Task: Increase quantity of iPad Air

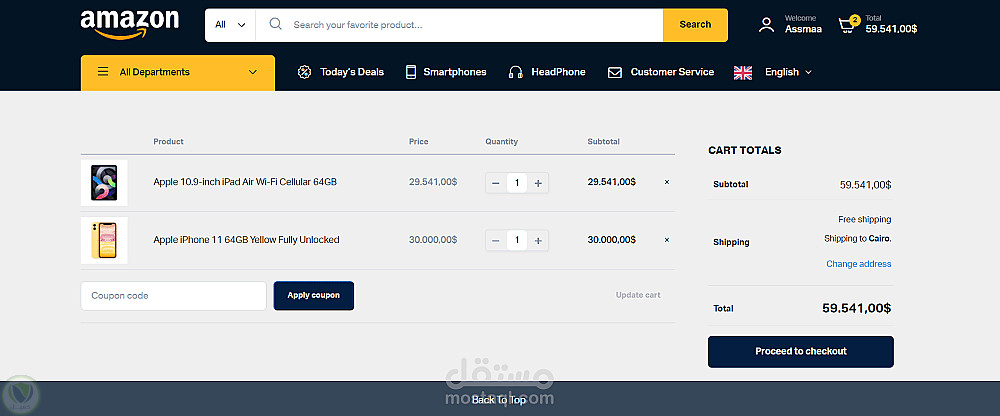Action: pos(538,183)
